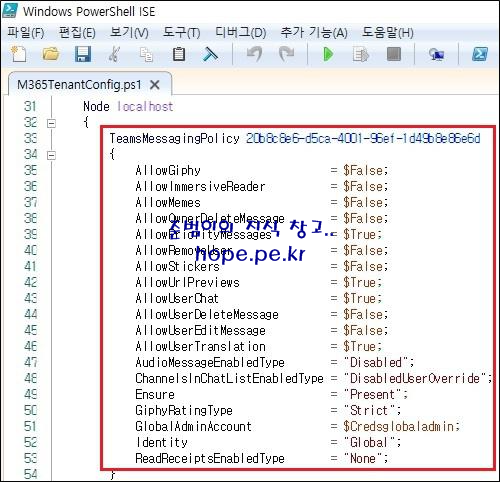This screenshot has width=500, height=482.
Task: Click GiphyRatingType property name
Action: (x=184, y=410)
